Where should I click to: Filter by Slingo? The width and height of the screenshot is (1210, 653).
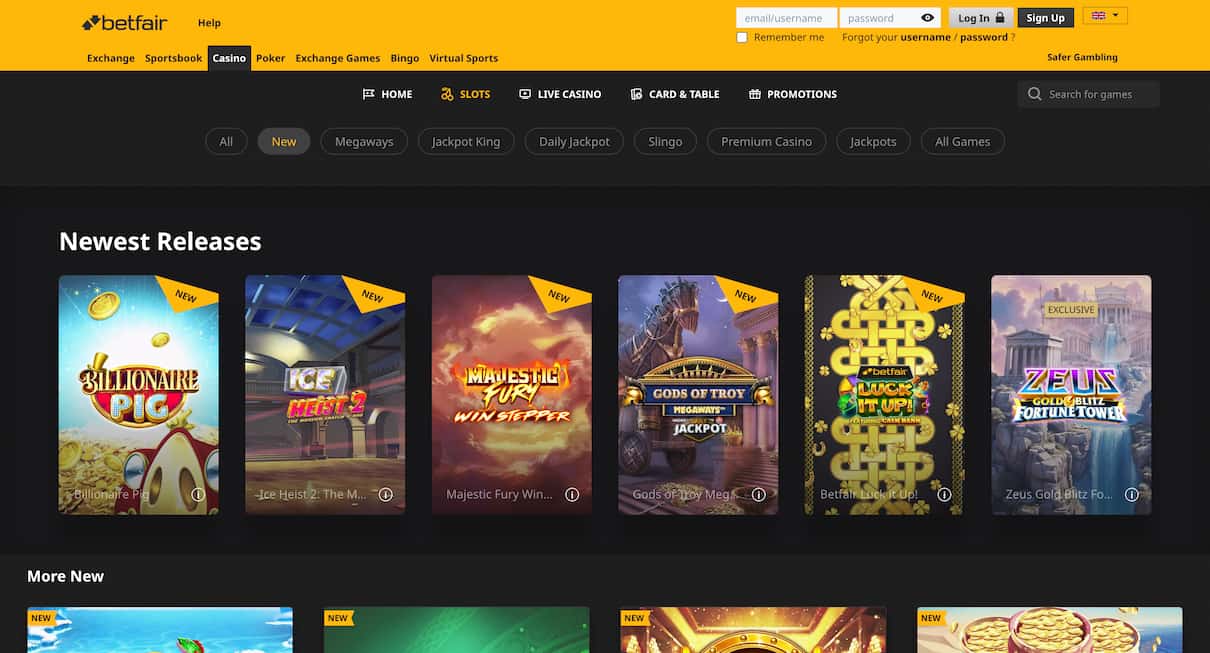pos(665,141)
